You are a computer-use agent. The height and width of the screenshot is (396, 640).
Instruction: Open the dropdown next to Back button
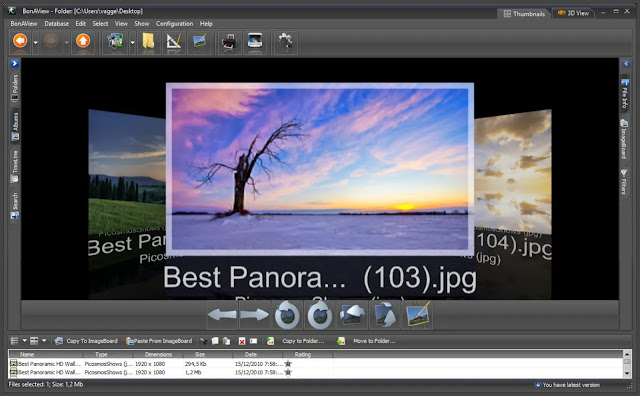[x=36, y=42]
